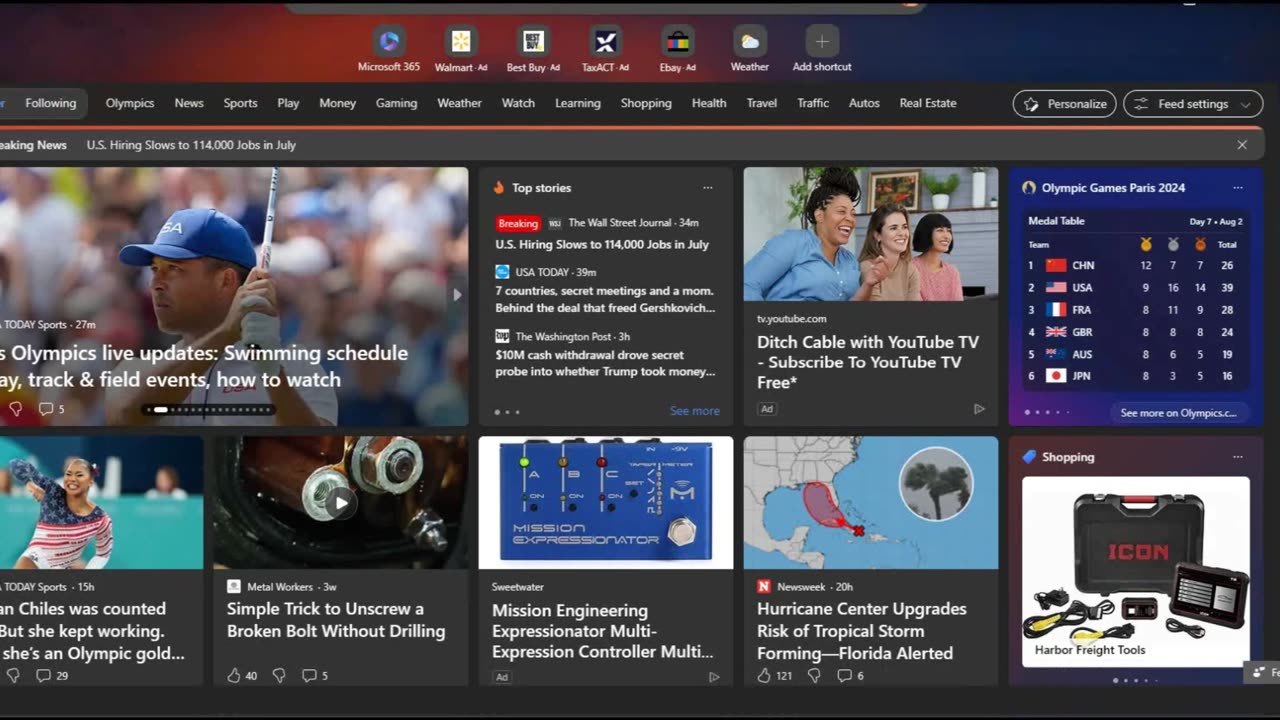
Task: Open the Best Buy shortcut icon
Action: tap(533, 41)
